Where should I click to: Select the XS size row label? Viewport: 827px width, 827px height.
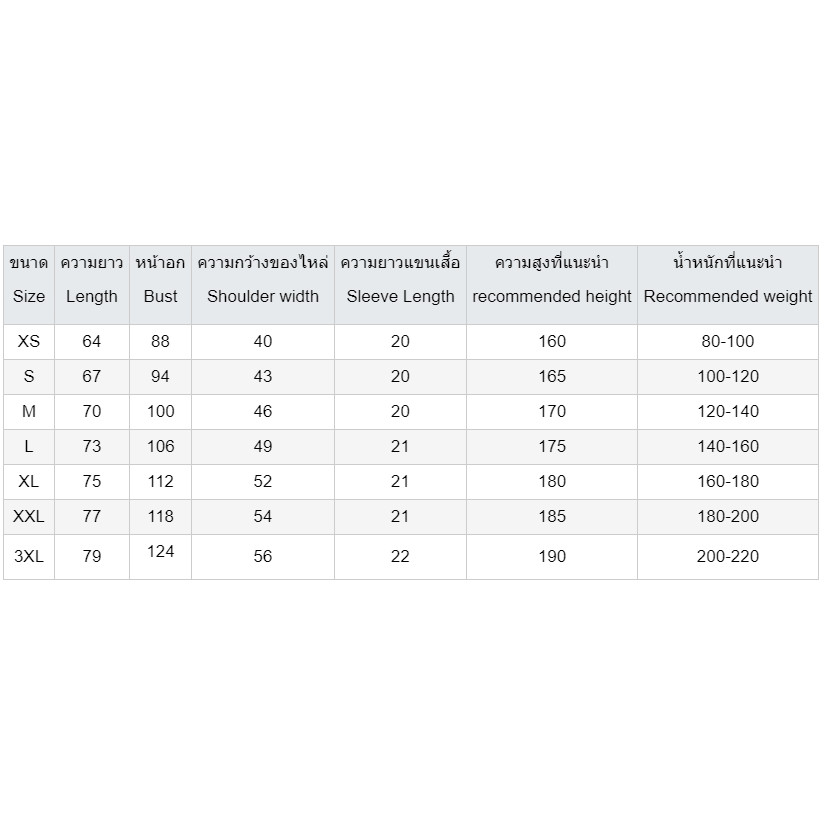29,341
